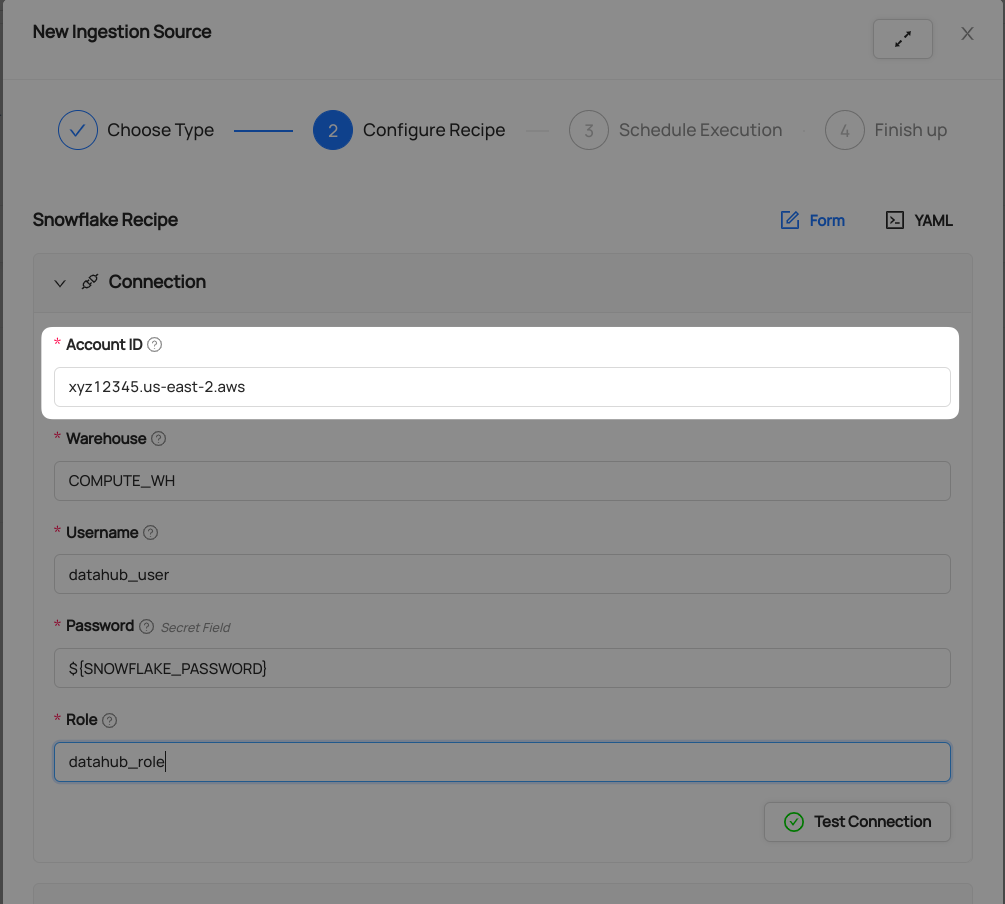
Task: Click the step 2 circle icon
Action: click(x=333, y=130)
